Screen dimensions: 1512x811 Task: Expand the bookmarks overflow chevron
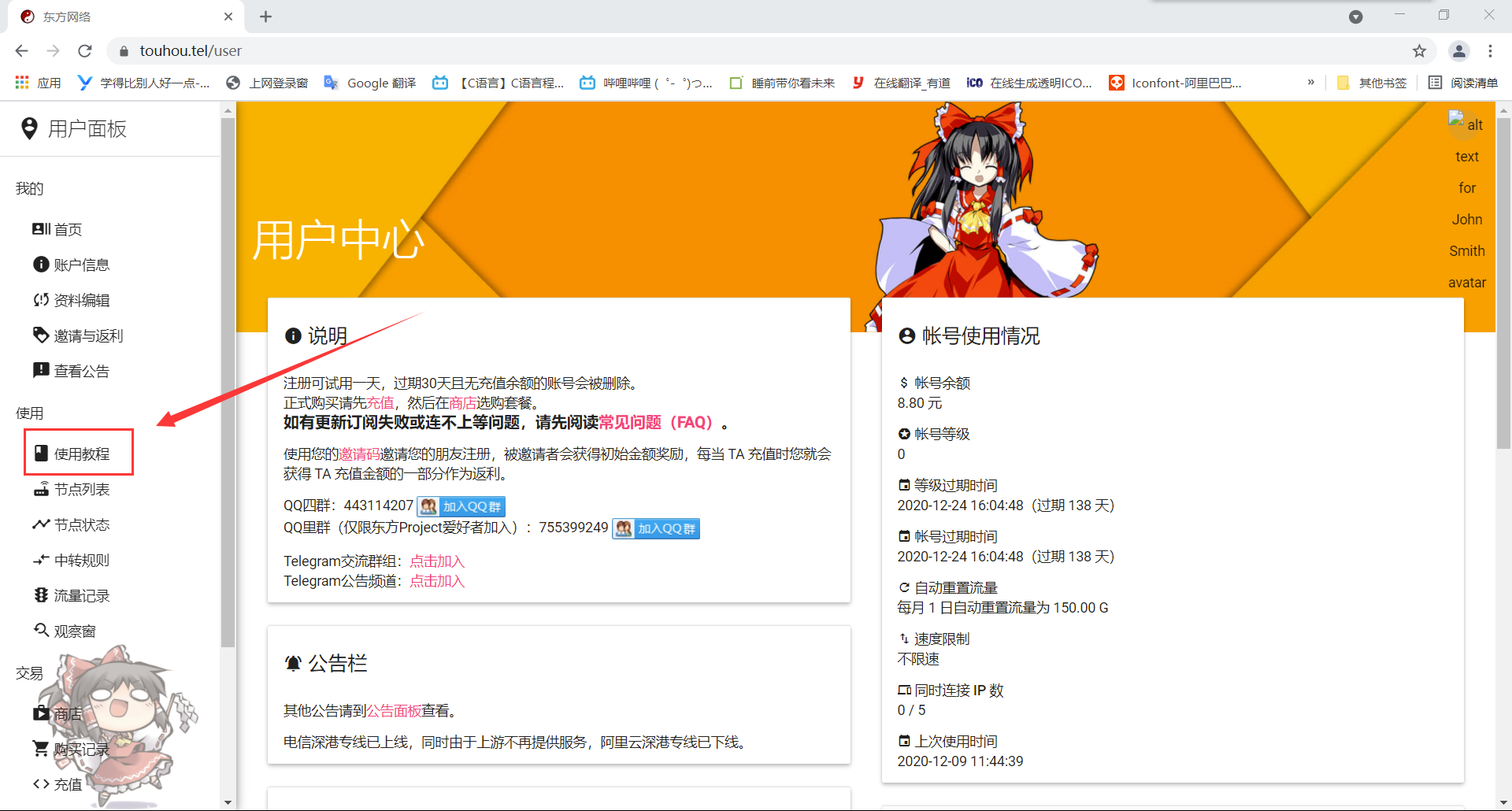(1311, 82)
